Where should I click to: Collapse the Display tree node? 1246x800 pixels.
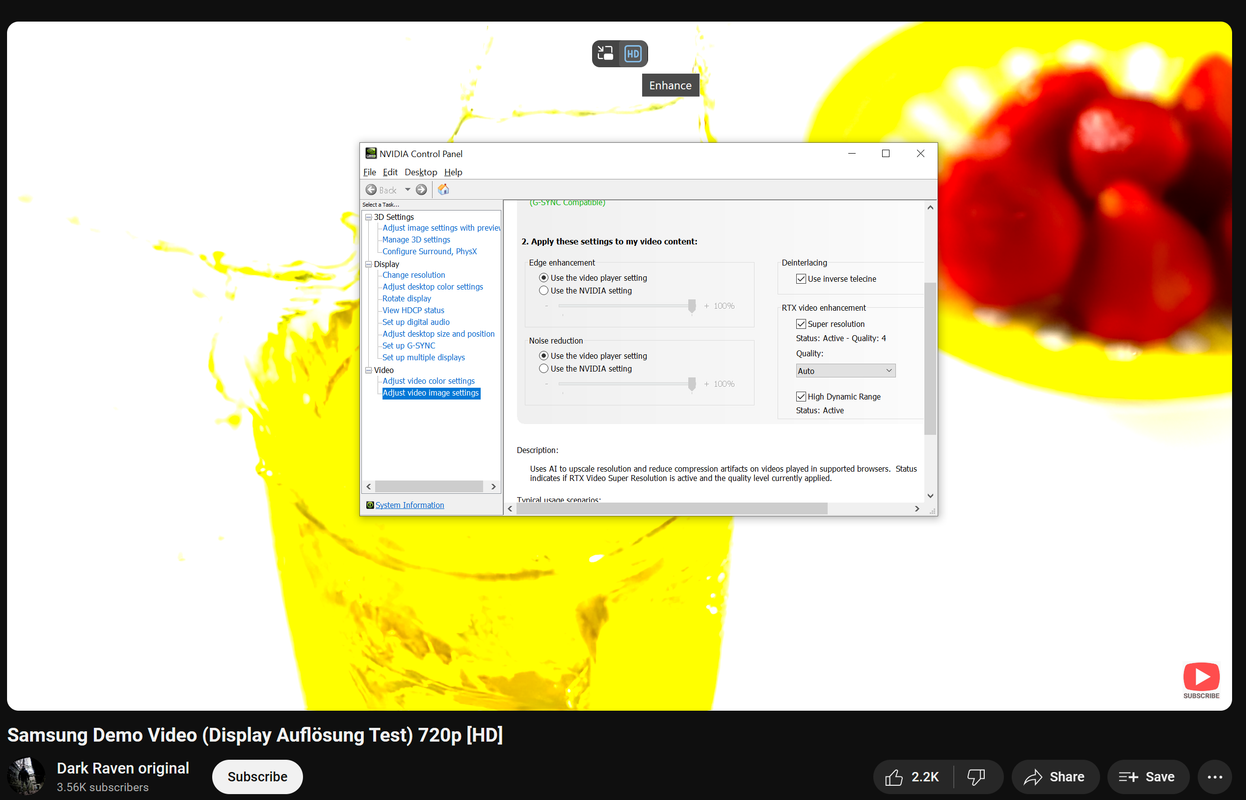[x=368, y=264]
